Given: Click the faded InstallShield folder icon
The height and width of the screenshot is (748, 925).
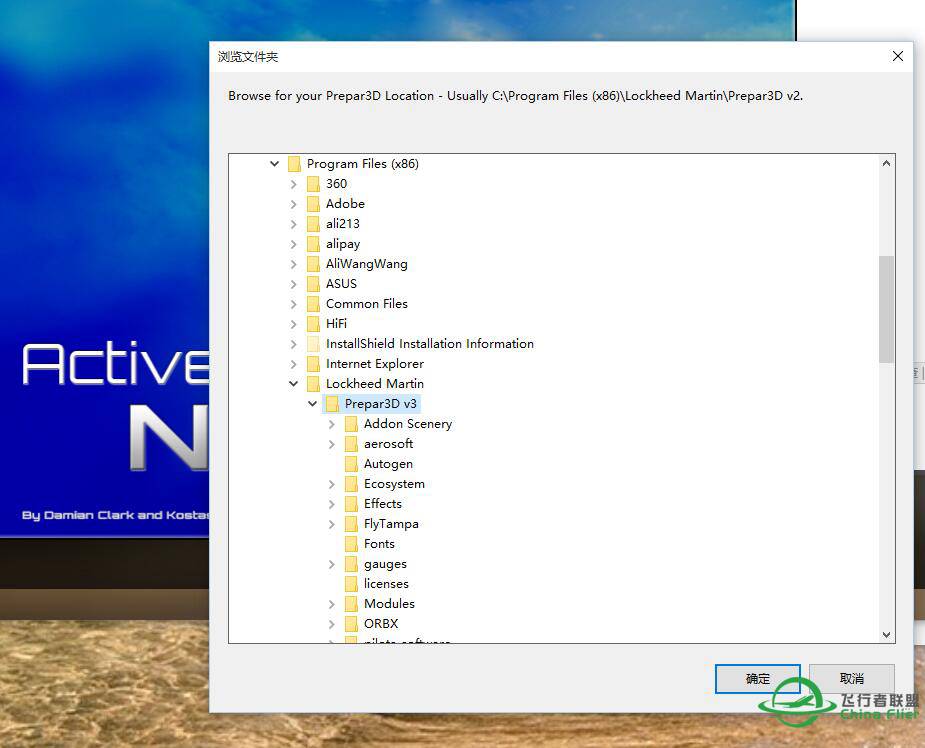Looking at the screenshot, I should tap(313, 344).
